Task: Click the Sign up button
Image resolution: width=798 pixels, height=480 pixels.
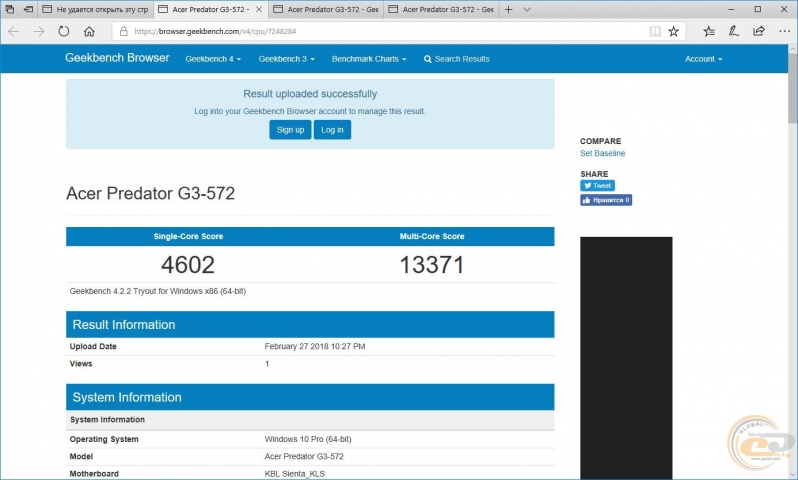Action: coord(290,130)
